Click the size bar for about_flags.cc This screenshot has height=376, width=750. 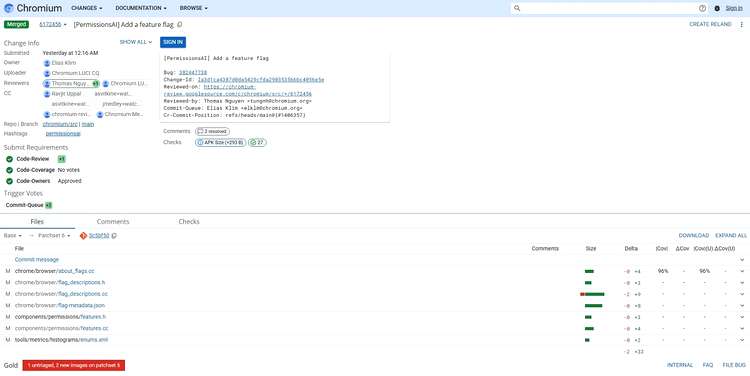coord(589,271)
